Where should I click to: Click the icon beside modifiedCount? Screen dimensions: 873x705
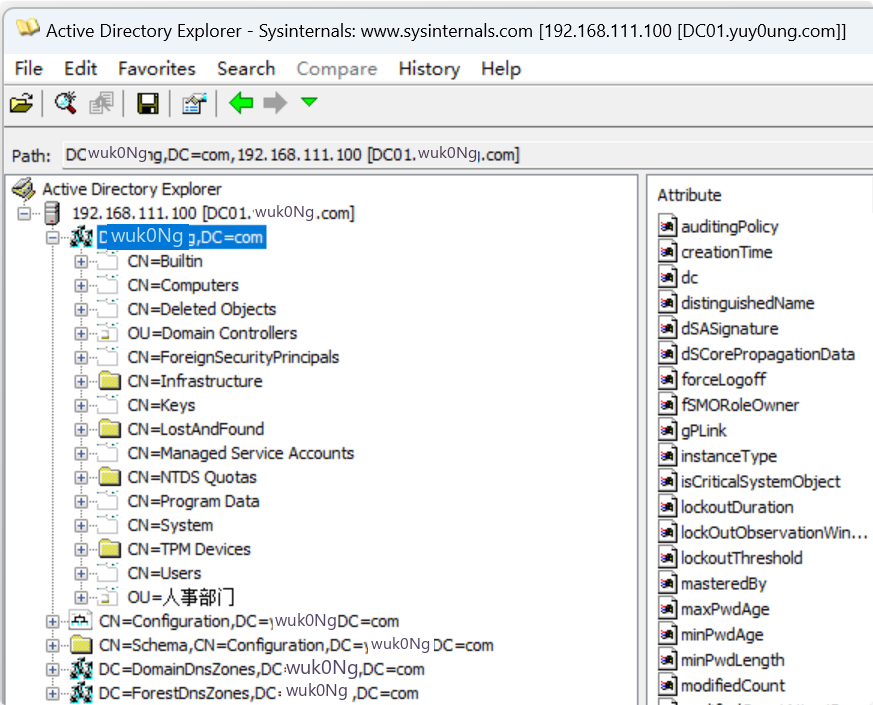click(x=668, y=686)
